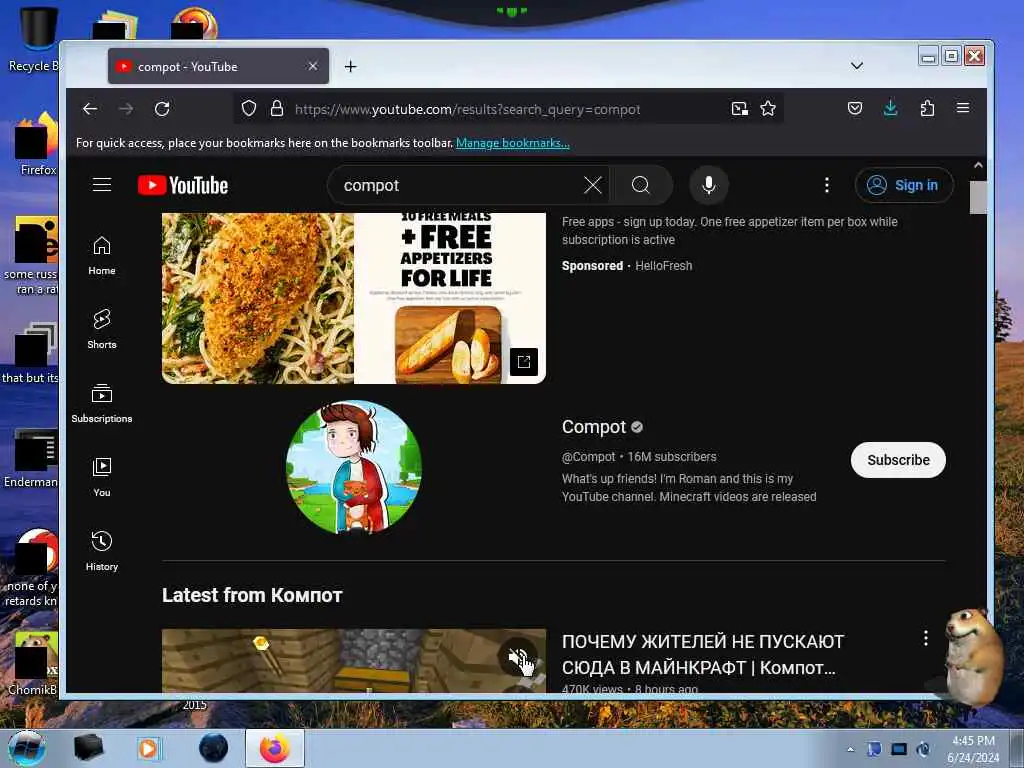This screenshot has width=1024, height=768.
Task: Select the compot - YouTube tab
Action: tap(218, 66)
